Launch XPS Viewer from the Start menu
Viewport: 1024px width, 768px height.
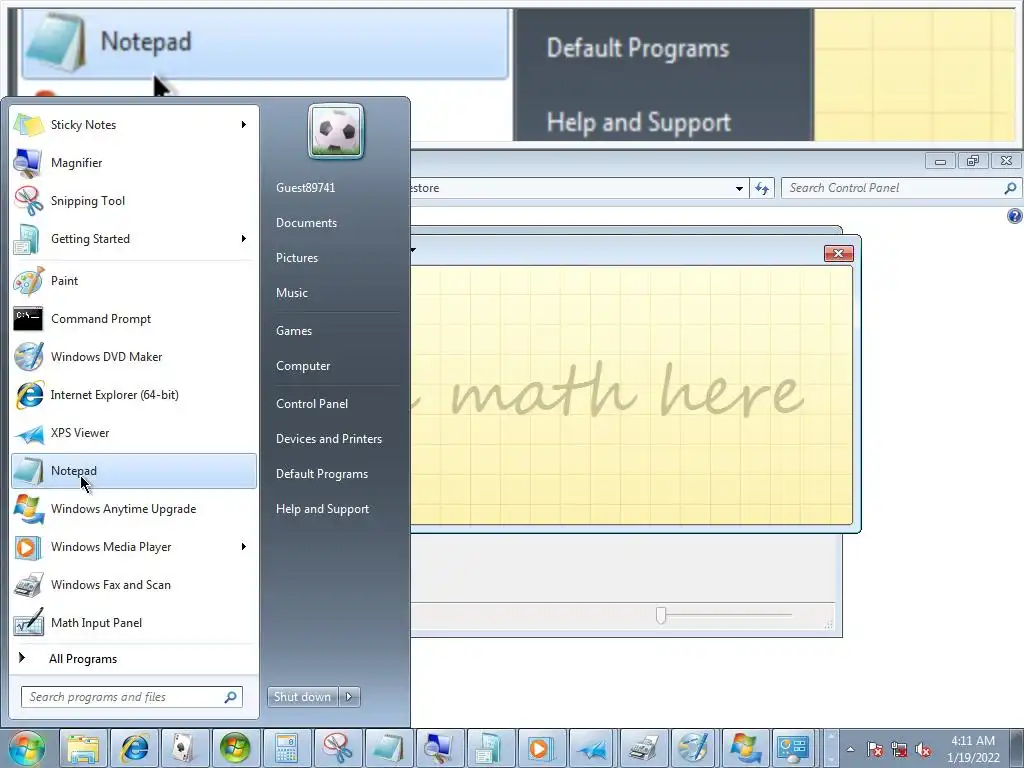(134, 432)
